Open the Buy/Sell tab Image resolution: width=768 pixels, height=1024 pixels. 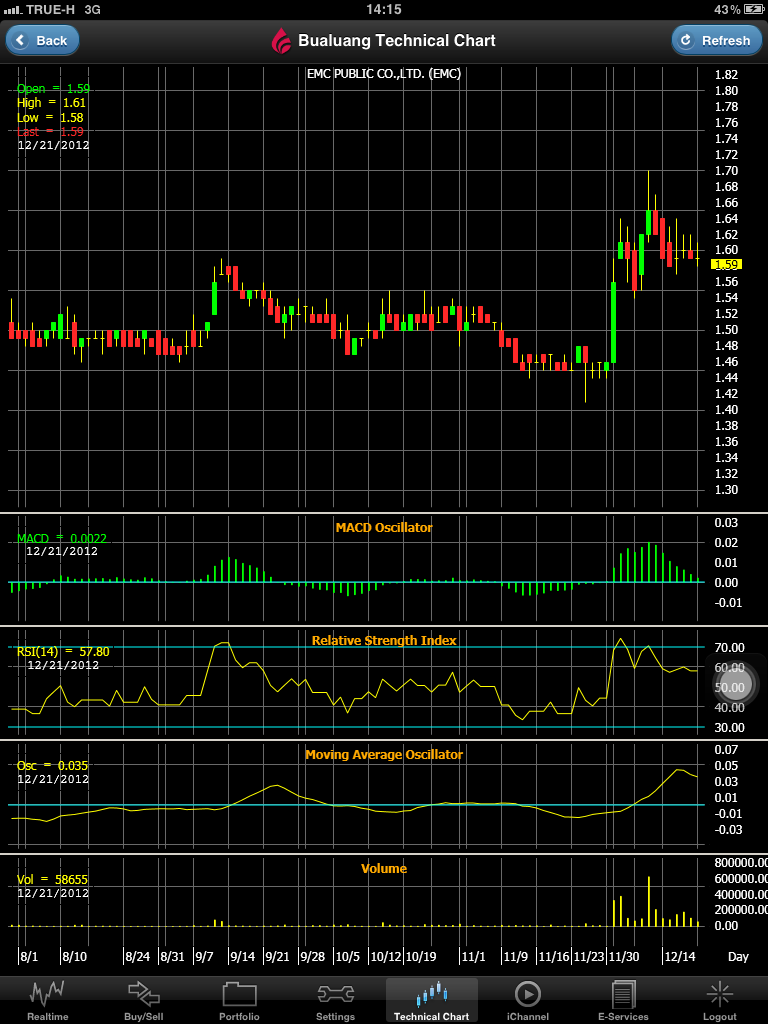point(144,1000)
